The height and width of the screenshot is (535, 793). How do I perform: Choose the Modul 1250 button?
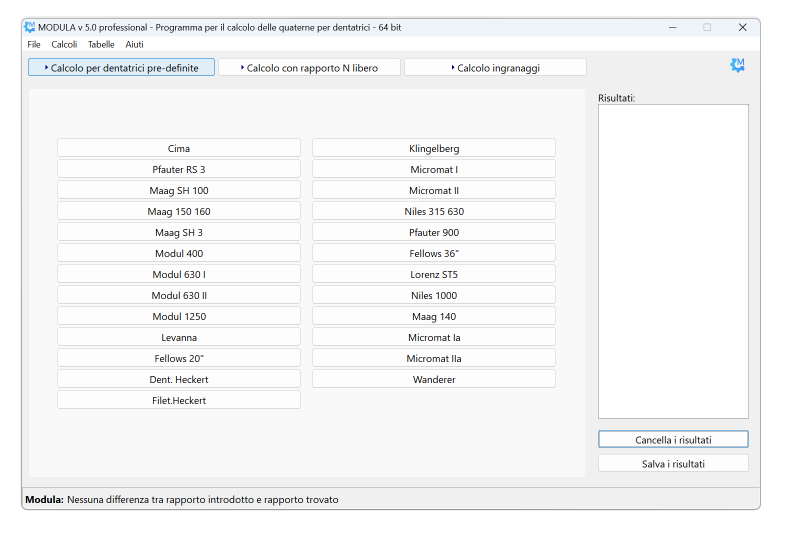pos(179,316)
